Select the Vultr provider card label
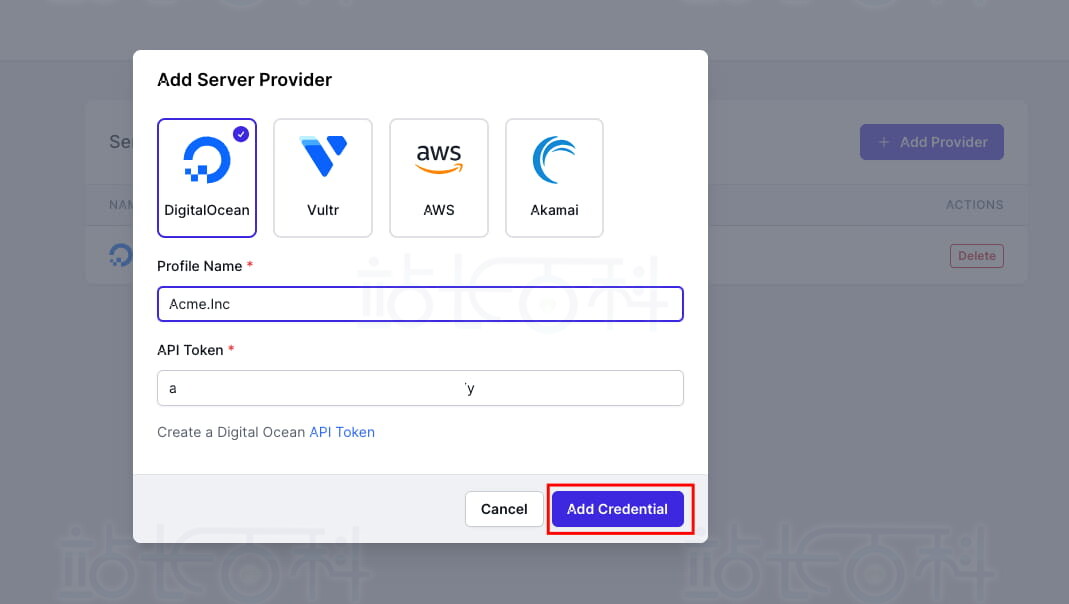Image resolution: width=1069 pixels, height=604 pixels. point(323,210)
